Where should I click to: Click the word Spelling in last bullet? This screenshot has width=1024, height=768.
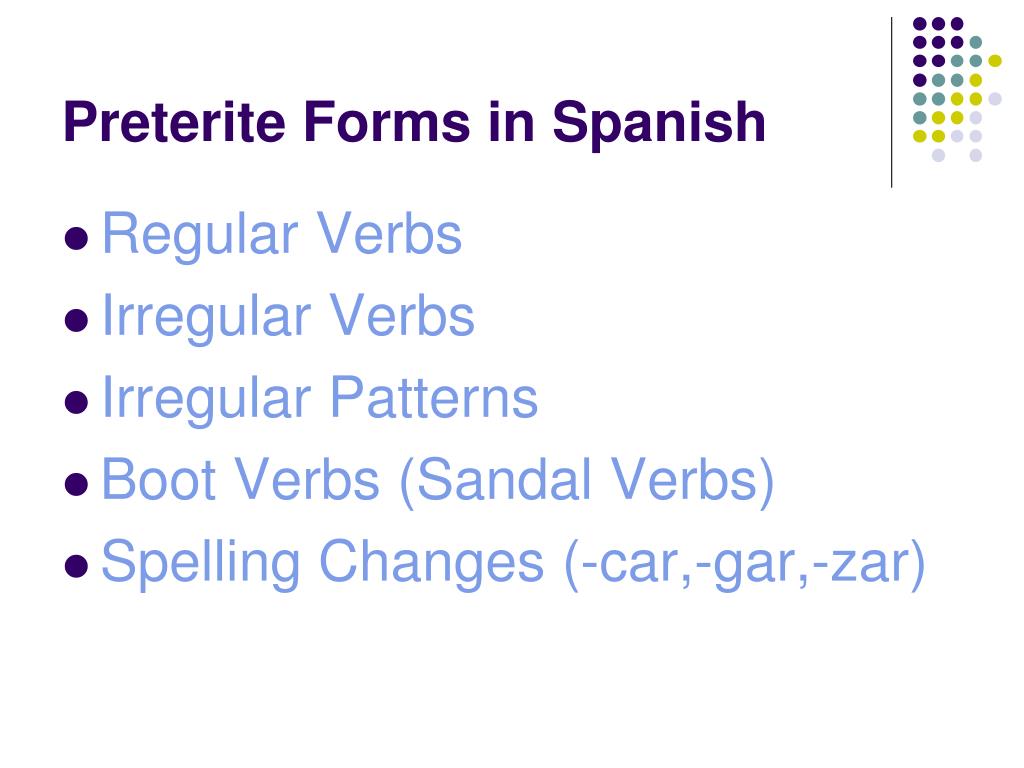[201, 563]
